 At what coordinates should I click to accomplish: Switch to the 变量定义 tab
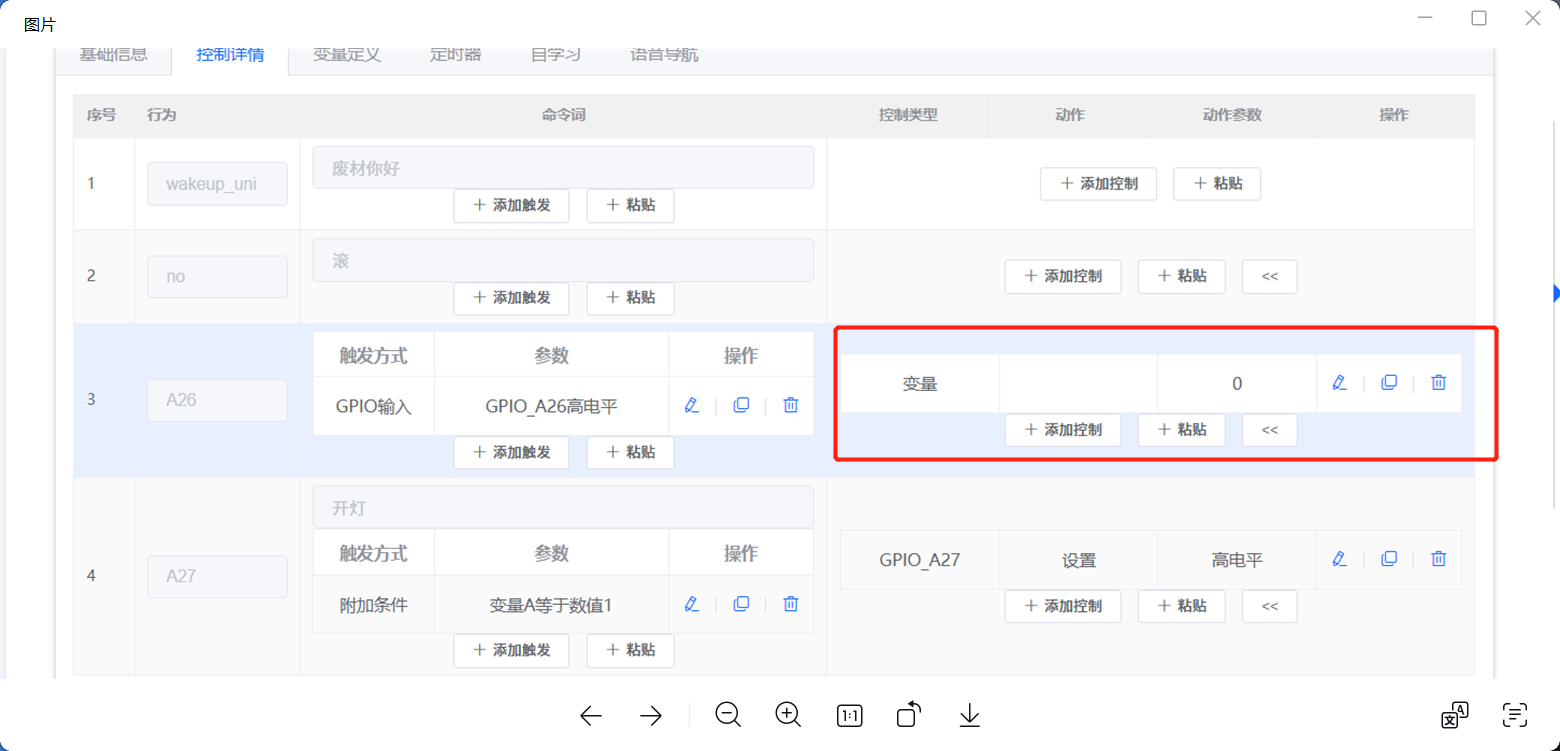click(x=347, y=55)
